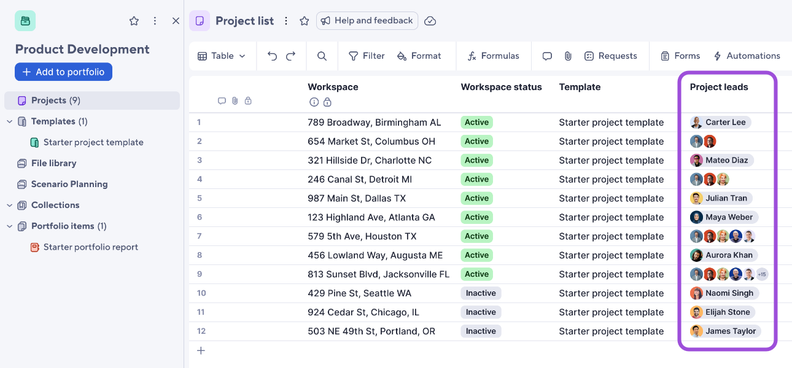The image size is (792, 368).
Task: Click Aurora Khan project lead chip
Action: [x=723, y=255]
